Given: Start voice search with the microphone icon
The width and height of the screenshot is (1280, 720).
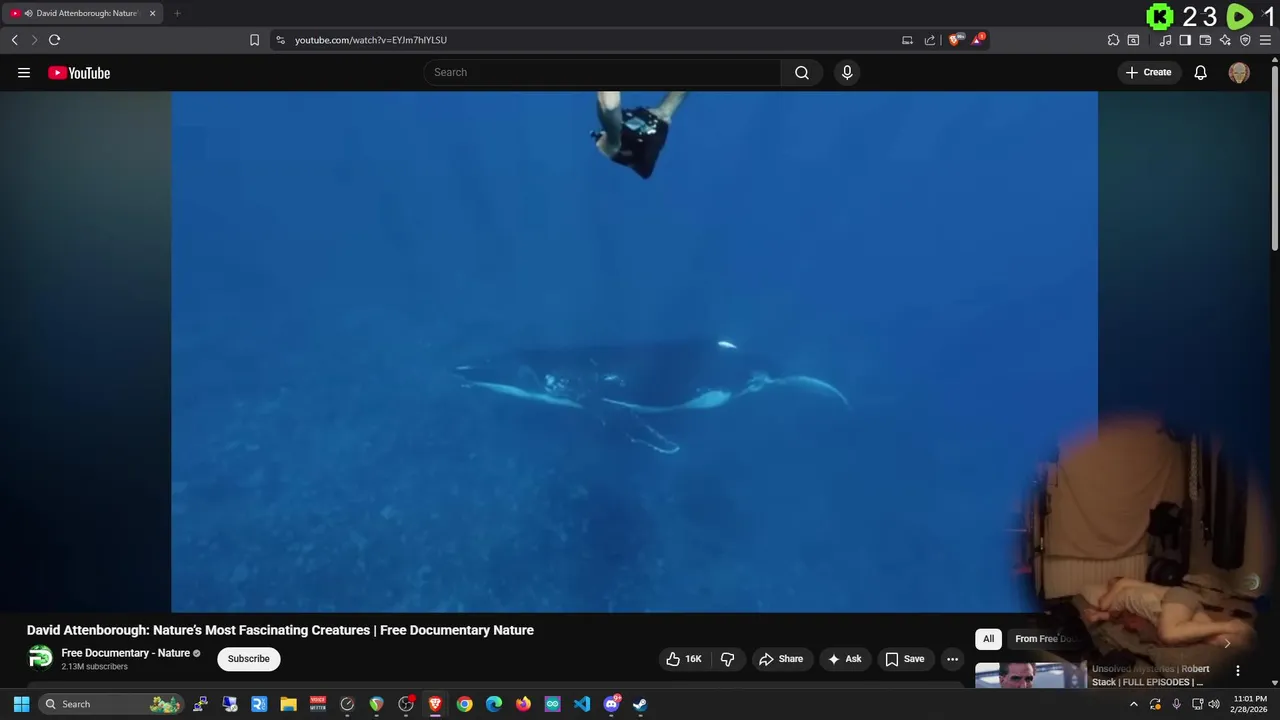Looking at the screenshot, I should click(847, 72).
